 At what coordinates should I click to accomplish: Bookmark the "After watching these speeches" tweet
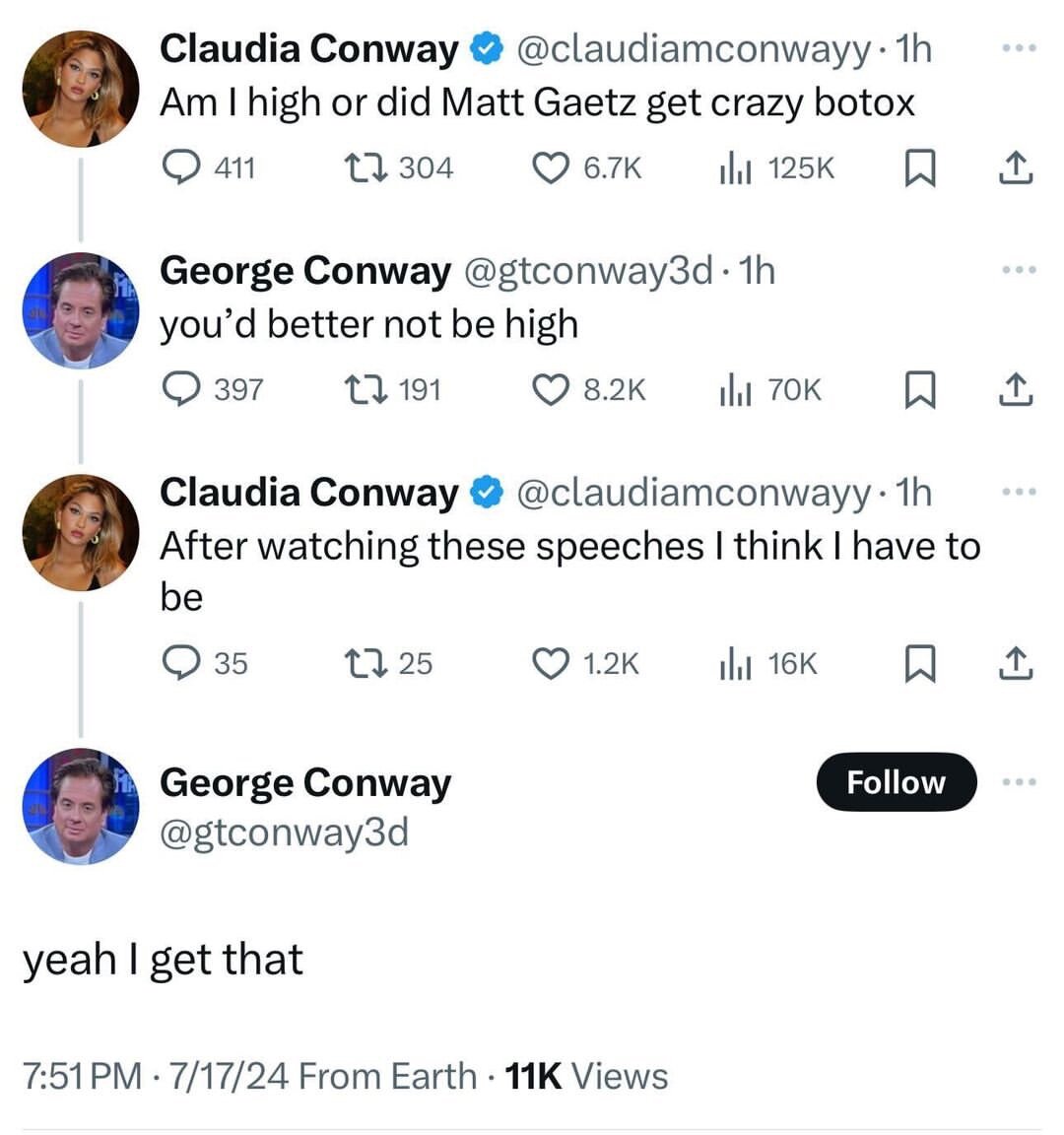[x=919, y=665]
